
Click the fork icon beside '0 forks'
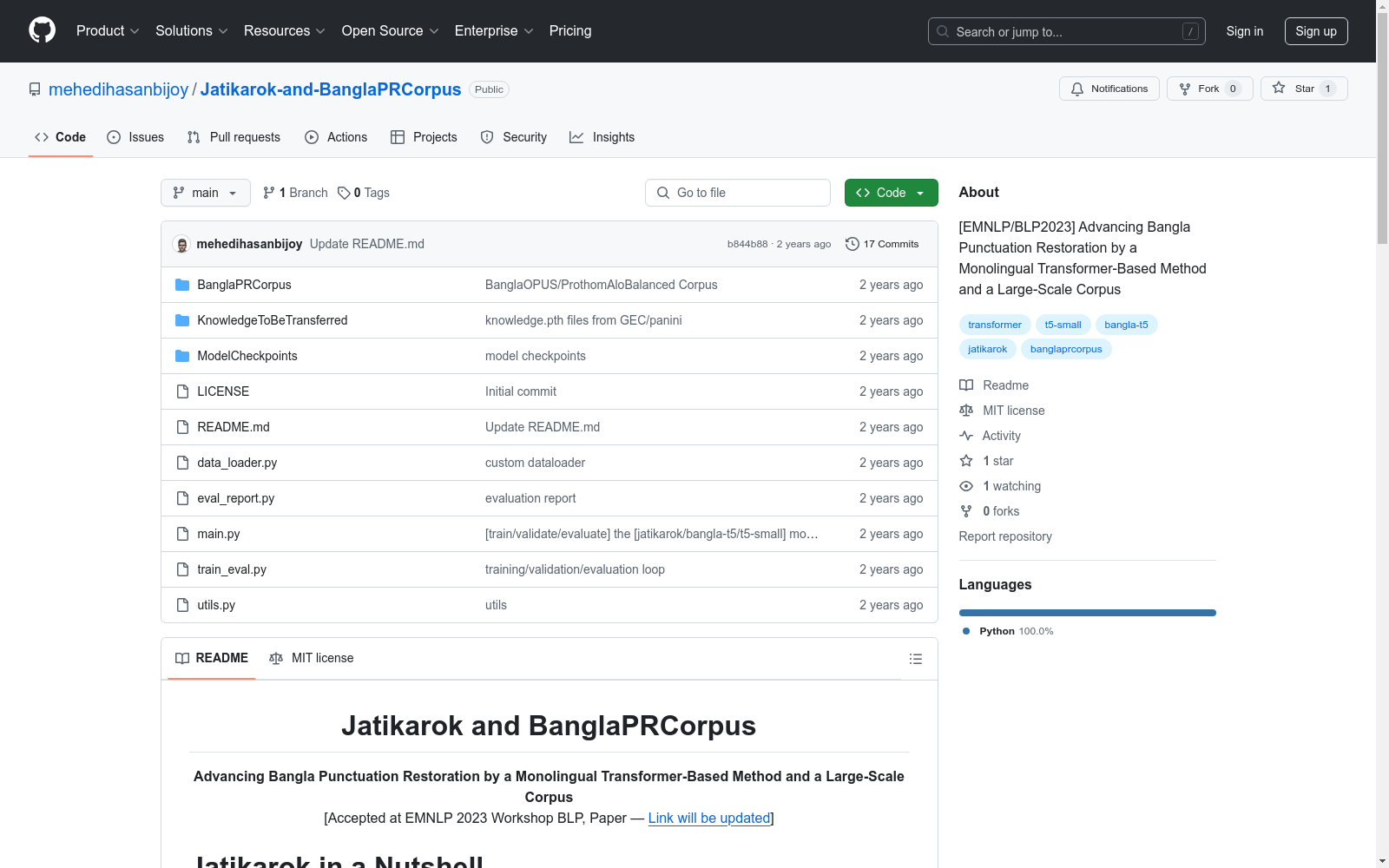[x=966, y=511]
